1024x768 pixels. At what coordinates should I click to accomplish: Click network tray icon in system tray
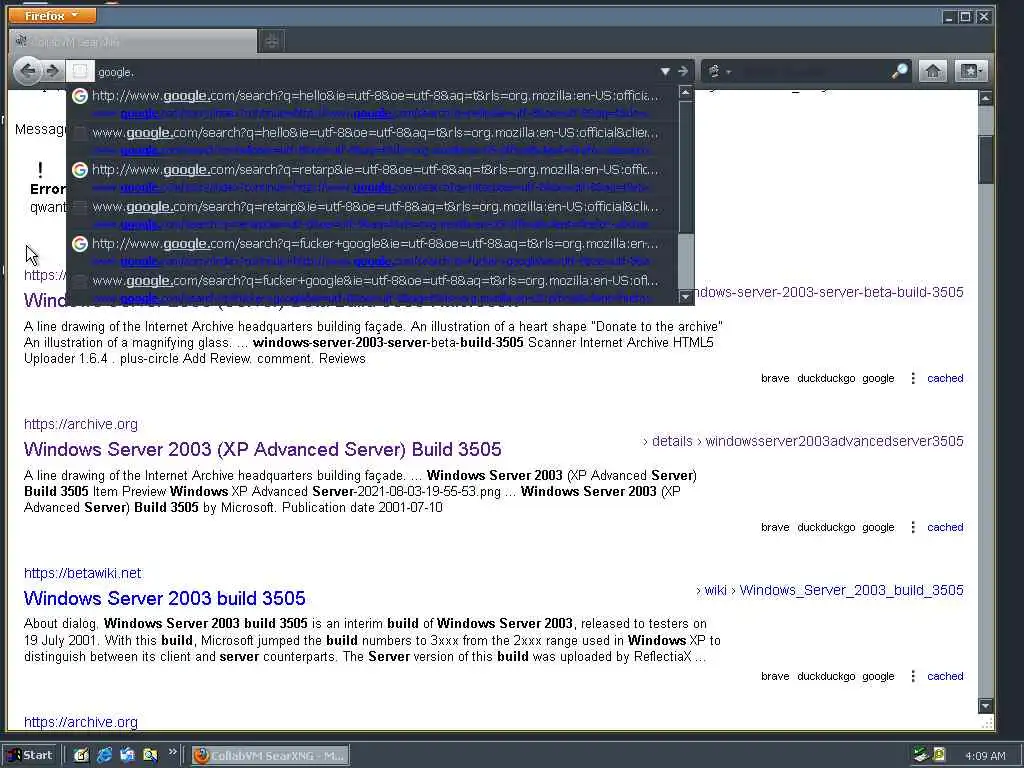pyautogui.click(x=921, y=755)
